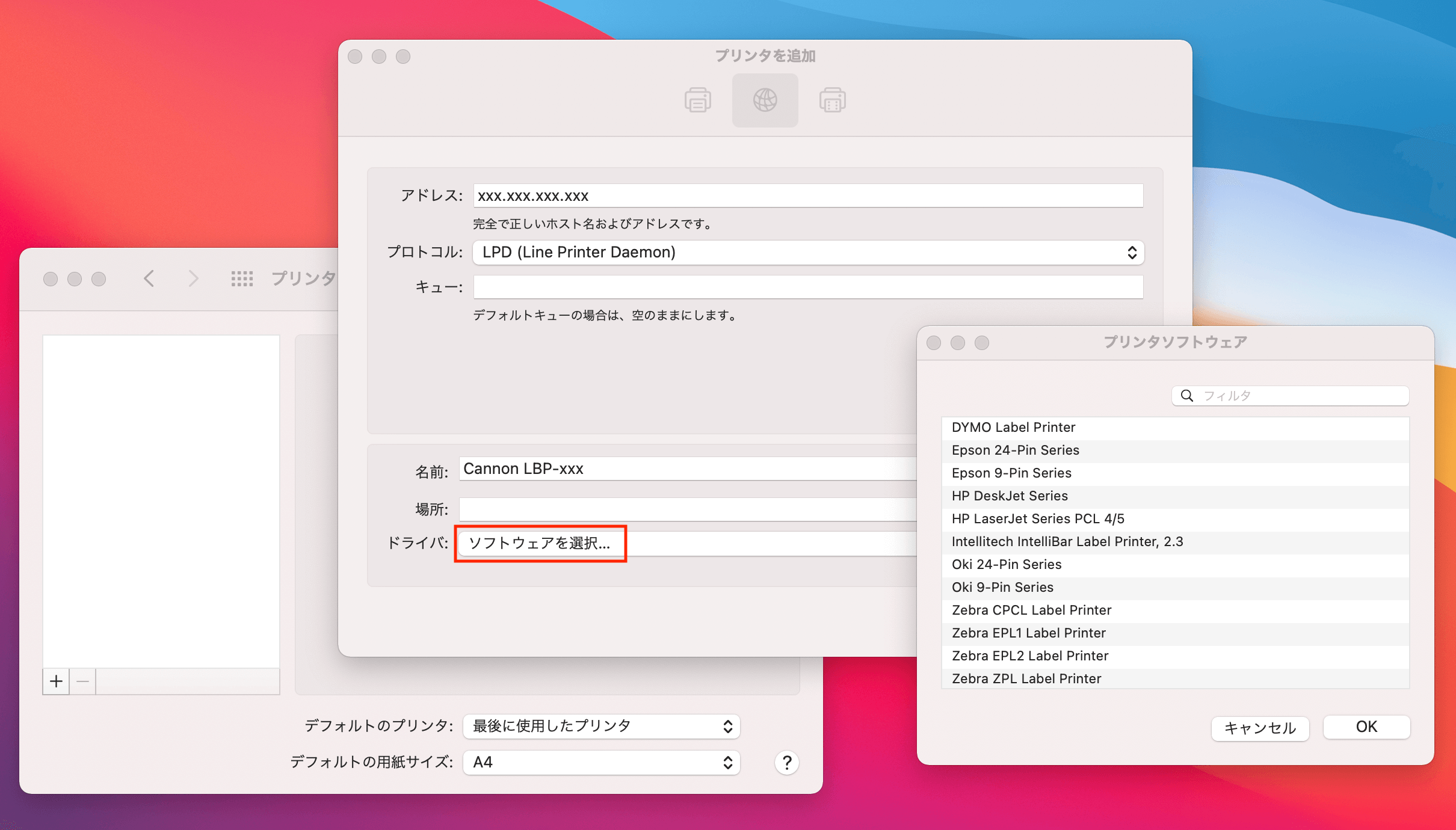Click the キャンセル button
Image resolution: width=1456 pixels, height=830 pixels.
point(1260,728)
